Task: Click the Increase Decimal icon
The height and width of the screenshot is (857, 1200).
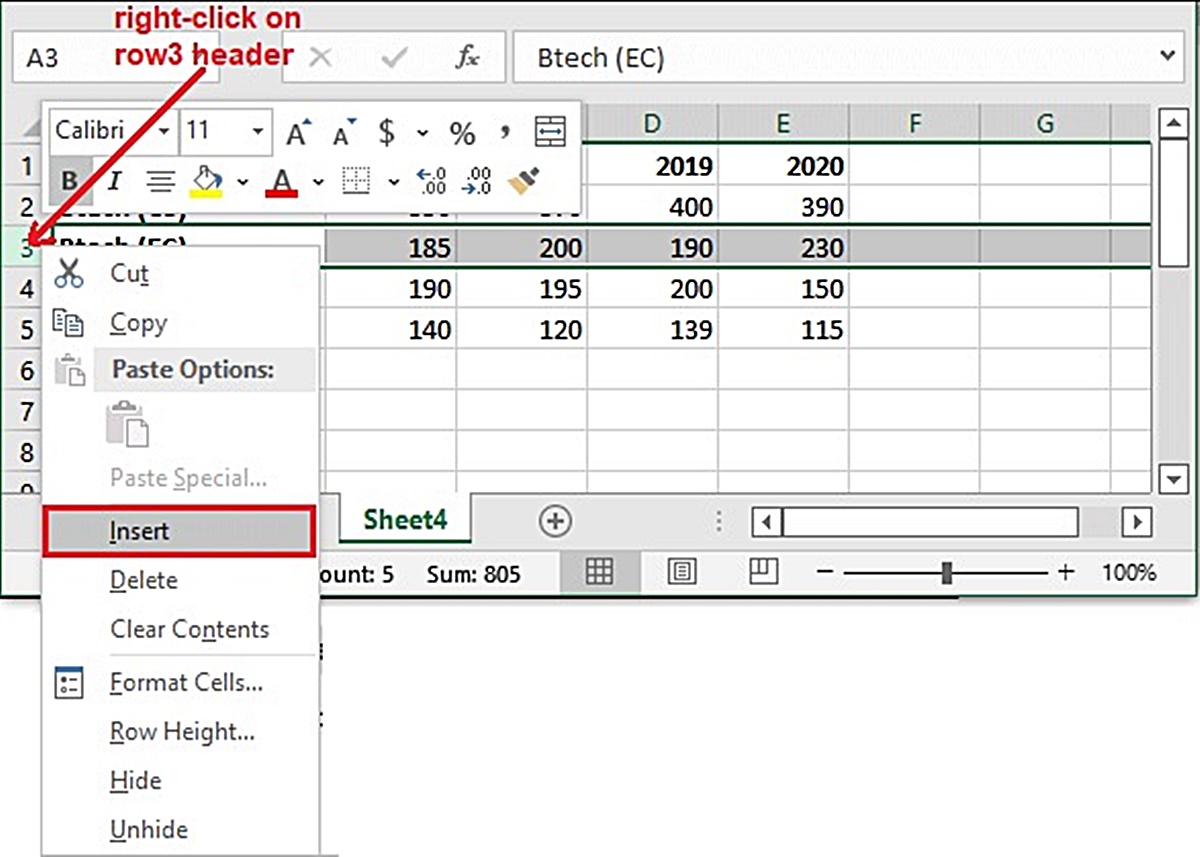Action: (x=432, y=181)
